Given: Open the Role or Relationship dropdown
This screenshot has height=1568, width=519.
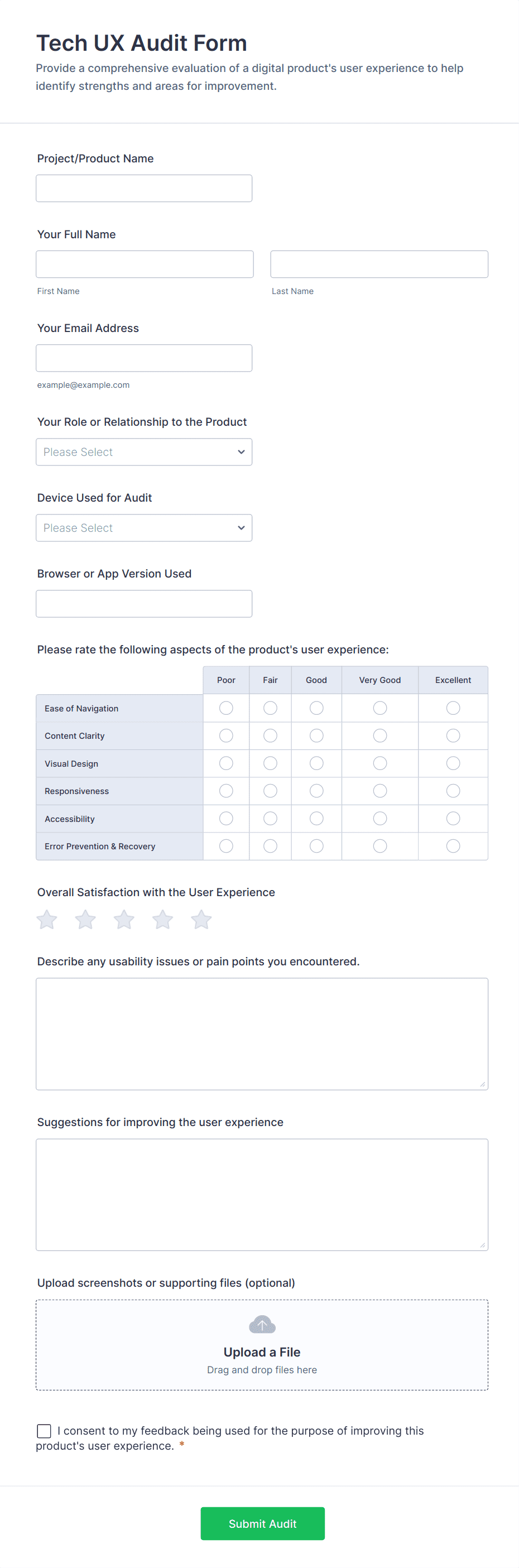Looking at the screenshot, I should click(143, 451).
